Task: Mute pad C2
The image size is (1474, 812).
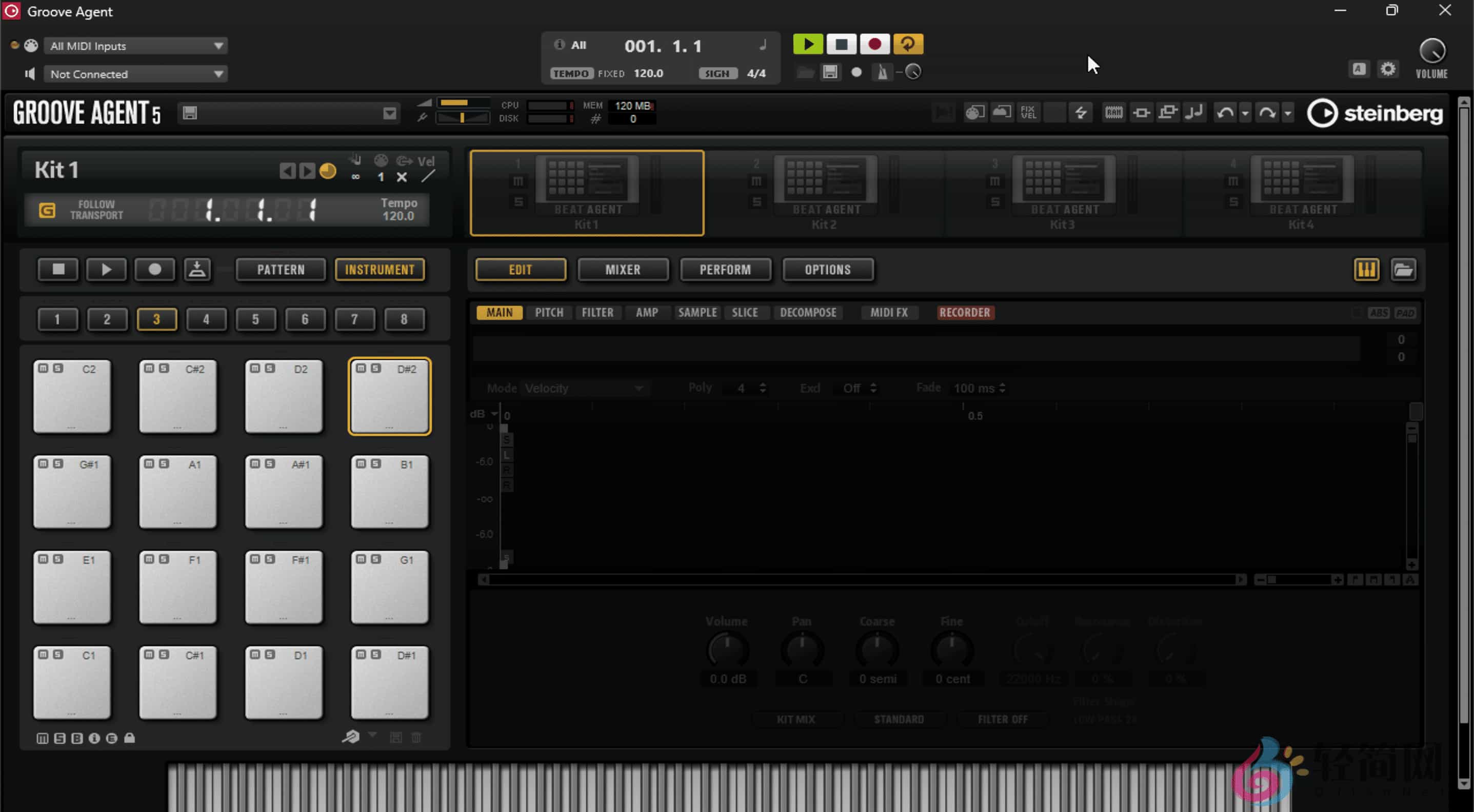Action: (x=43, y=368)
